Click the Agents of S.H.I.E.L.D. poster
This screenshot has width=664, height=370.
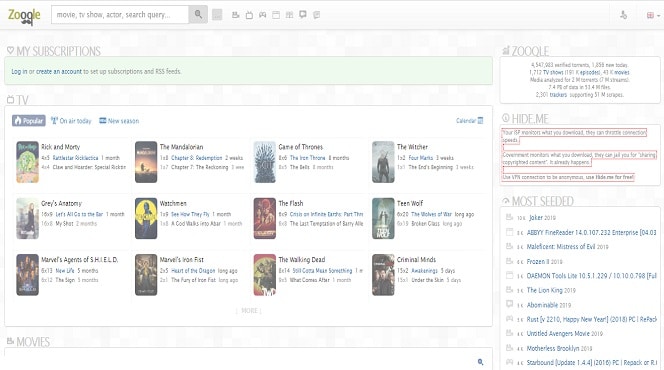(28, 275)
